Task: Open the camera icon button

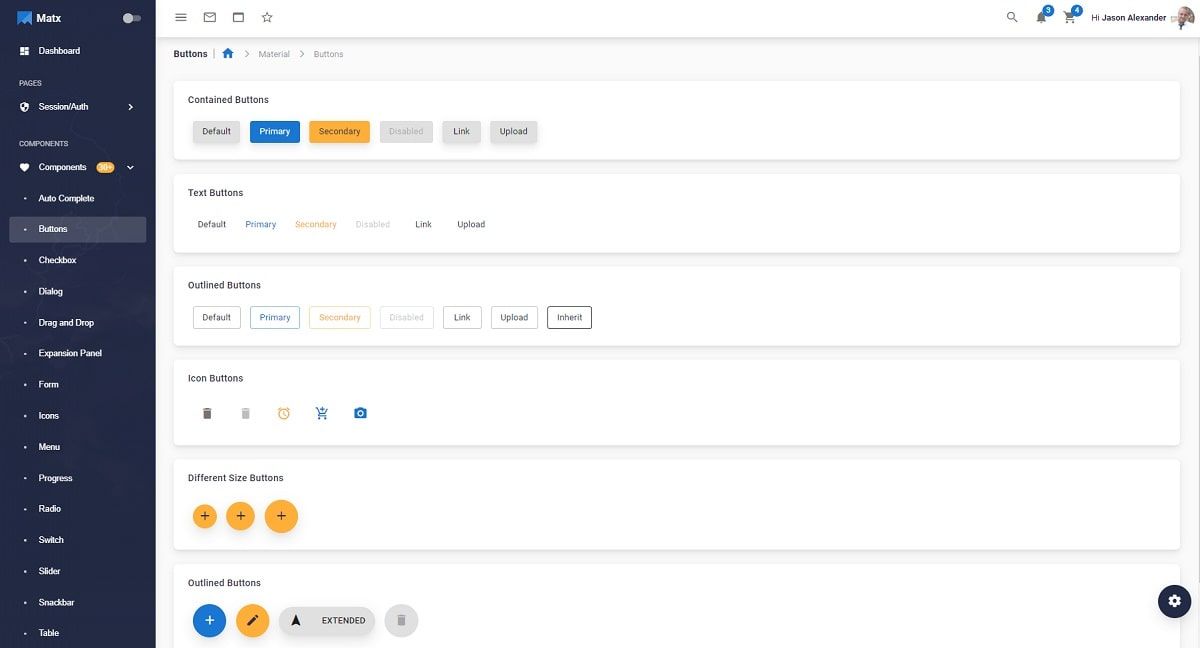Action: pyautogui.click(x=359, y=412)
